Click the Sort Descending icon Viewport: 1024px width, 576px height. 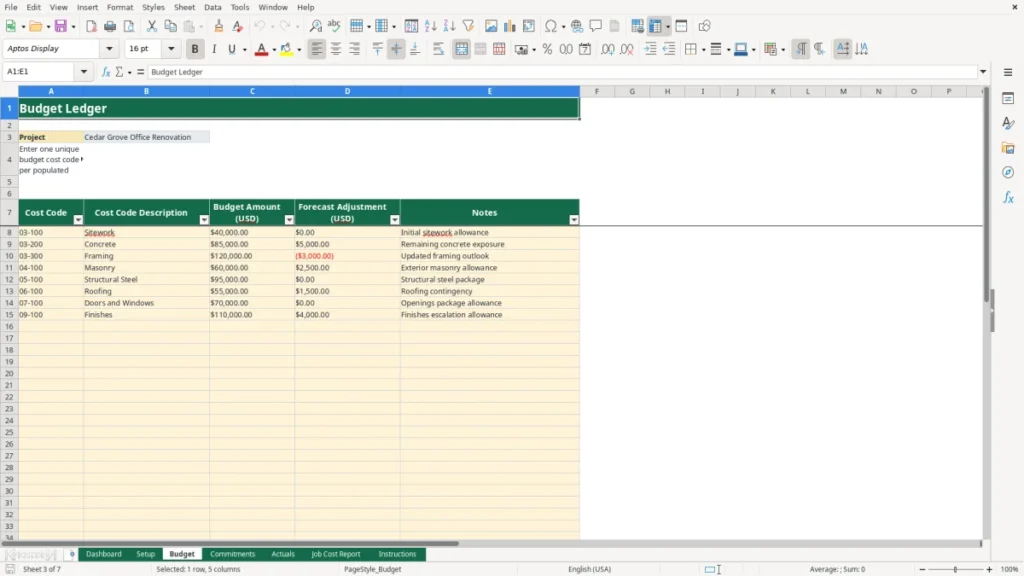[449, 26]
